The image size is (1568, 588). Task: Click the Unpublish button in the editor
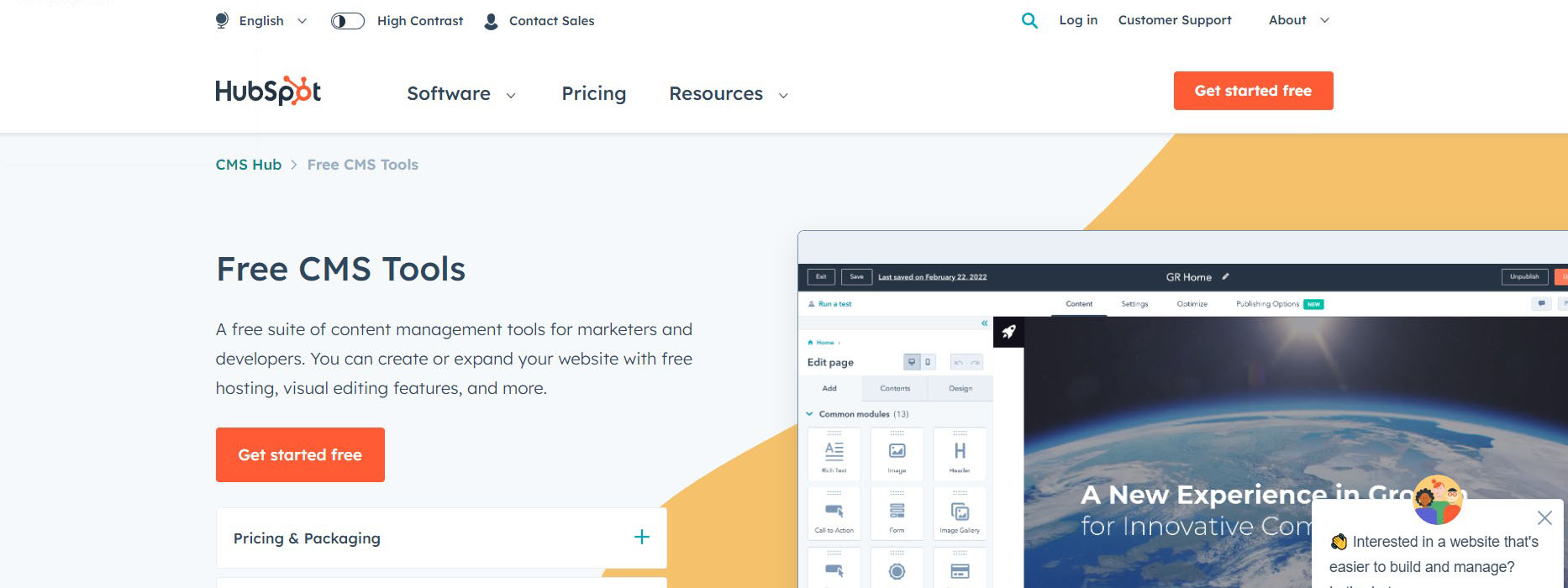tap(1524, 276)
